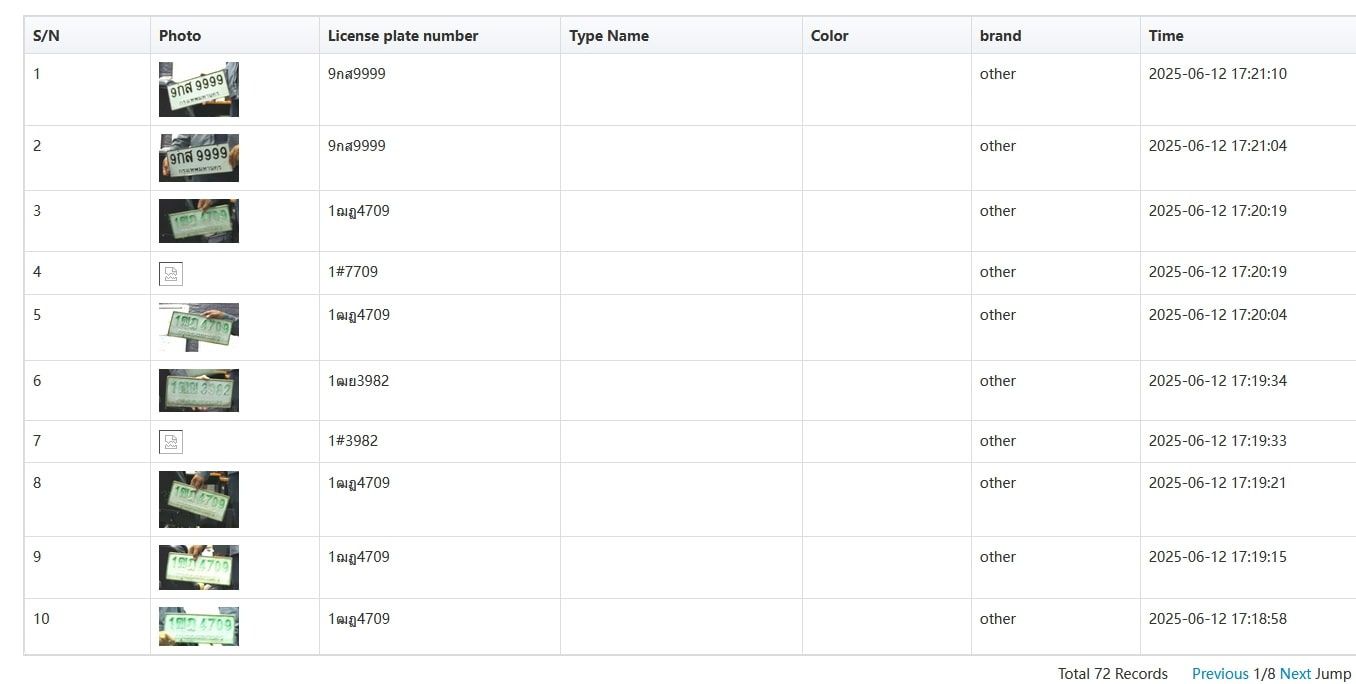Click the Jump page control

tap(1333, 673)
